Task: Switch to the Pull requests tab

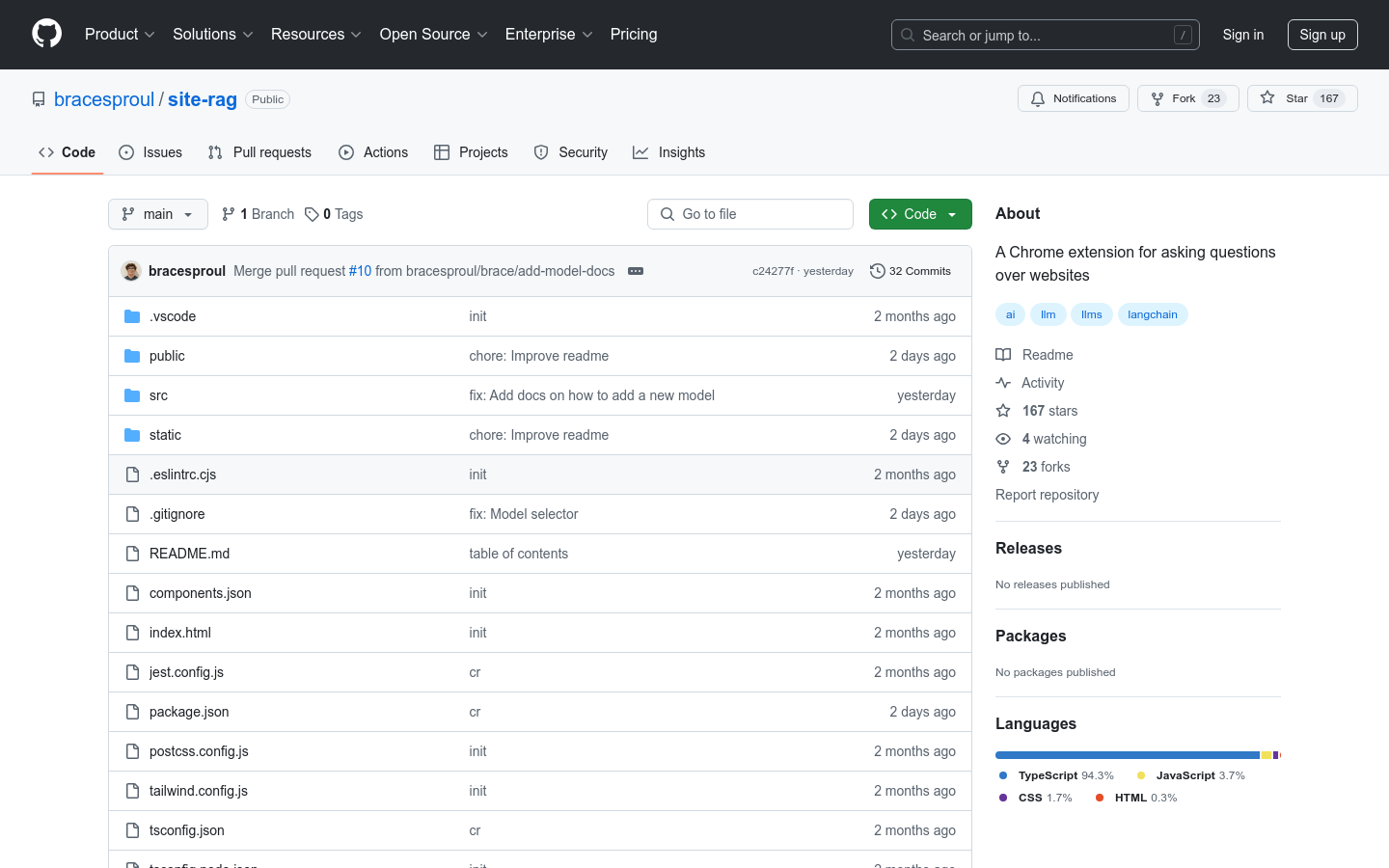Action: click(259, 152)
